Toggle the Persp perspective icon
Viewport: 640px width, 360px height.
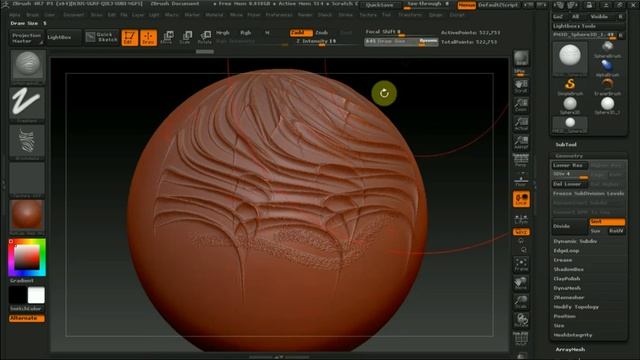[x=521, y=161]
